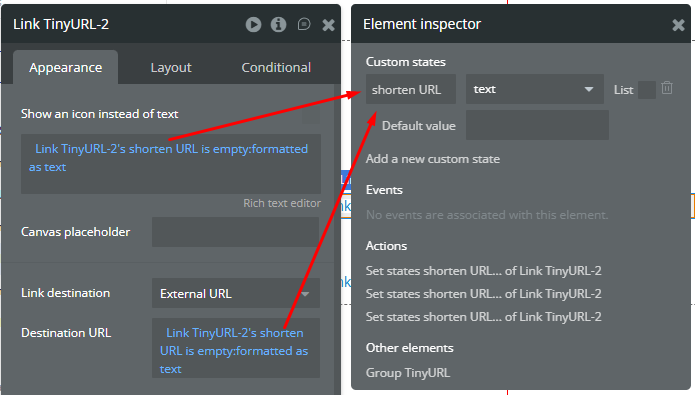The image size is (695, 395).
Task: Click the shorten URL state name field
Action: 411,89
